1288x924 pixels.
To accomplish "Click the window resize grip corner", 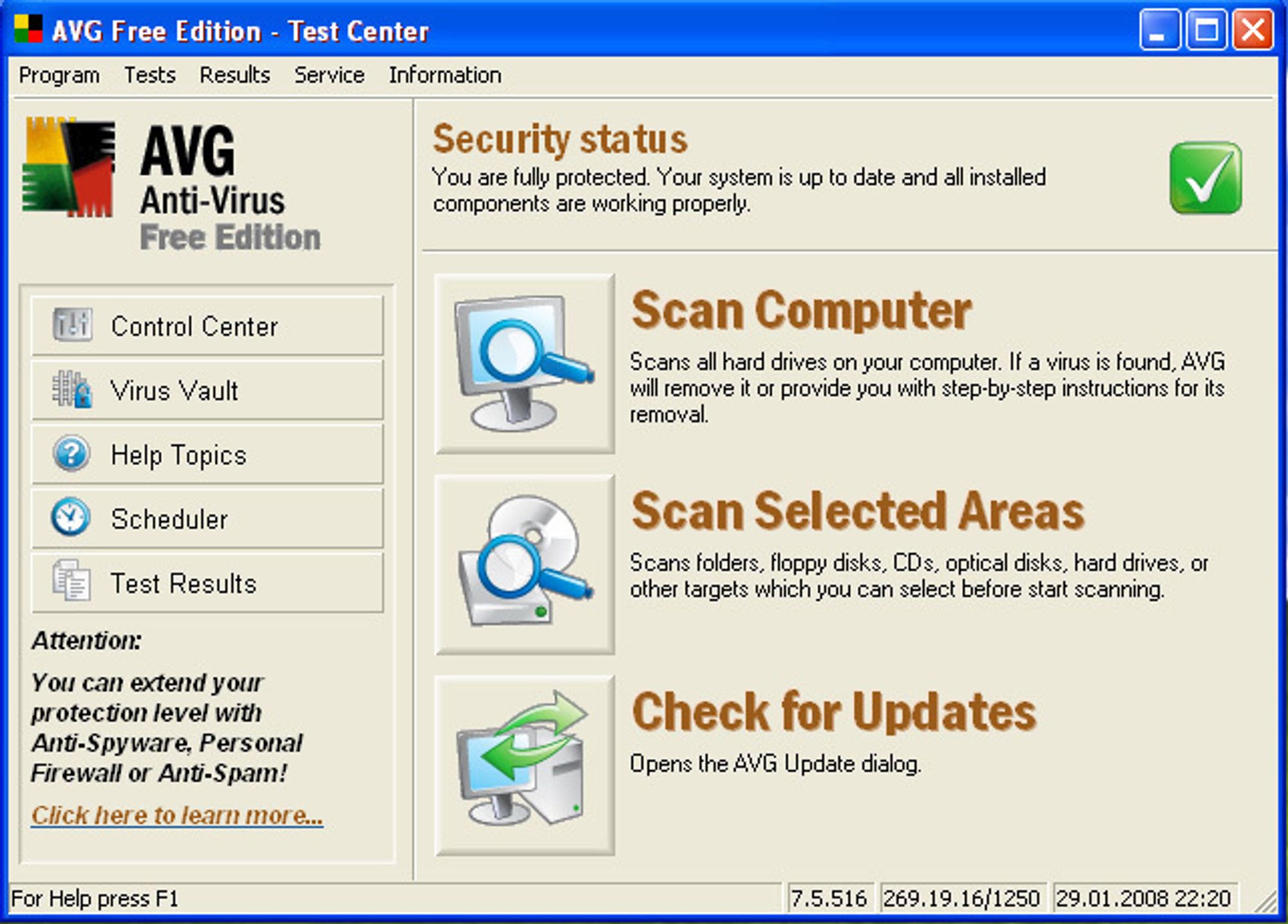I will point(1265,900).
